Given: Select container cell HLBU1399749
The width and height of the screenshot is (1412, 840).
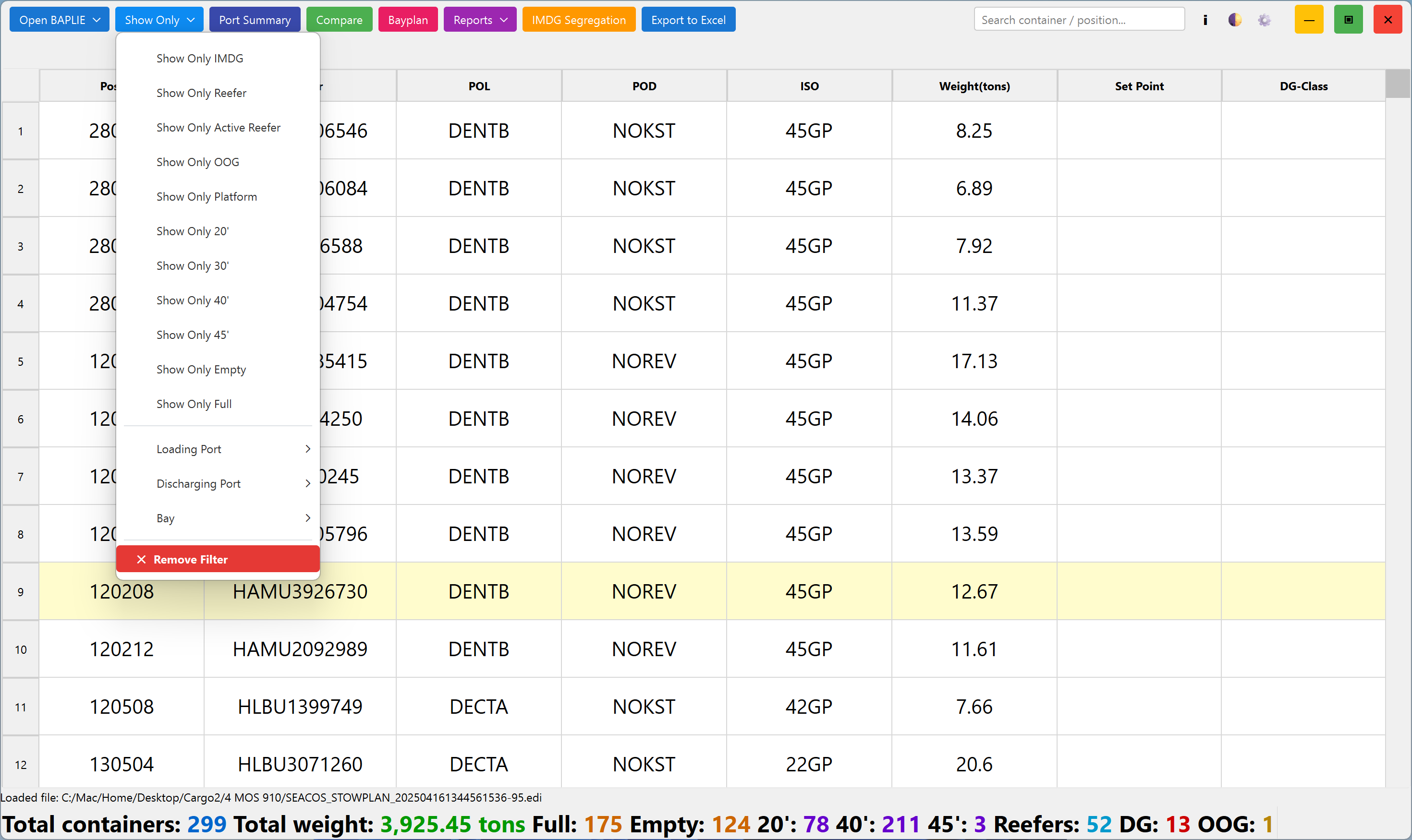Looking at the screenshot, I should 300,707.
